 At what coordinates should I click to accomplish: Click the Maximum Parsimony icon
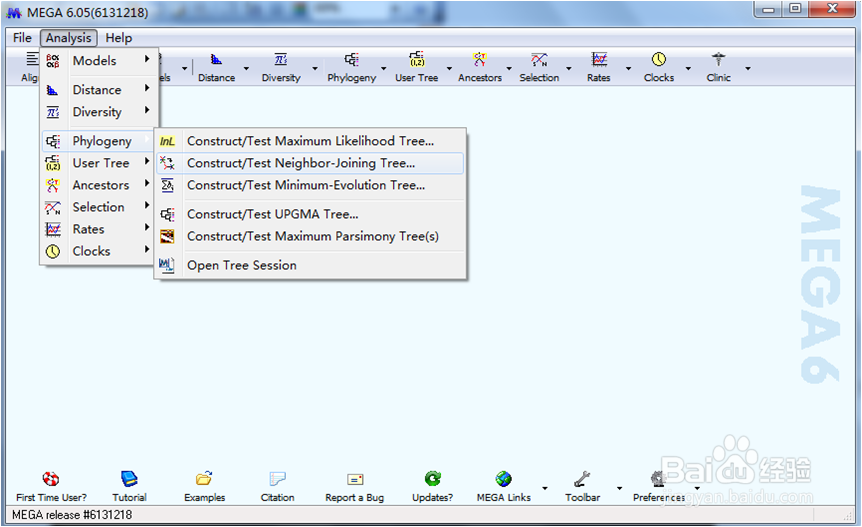coord(167,236)
